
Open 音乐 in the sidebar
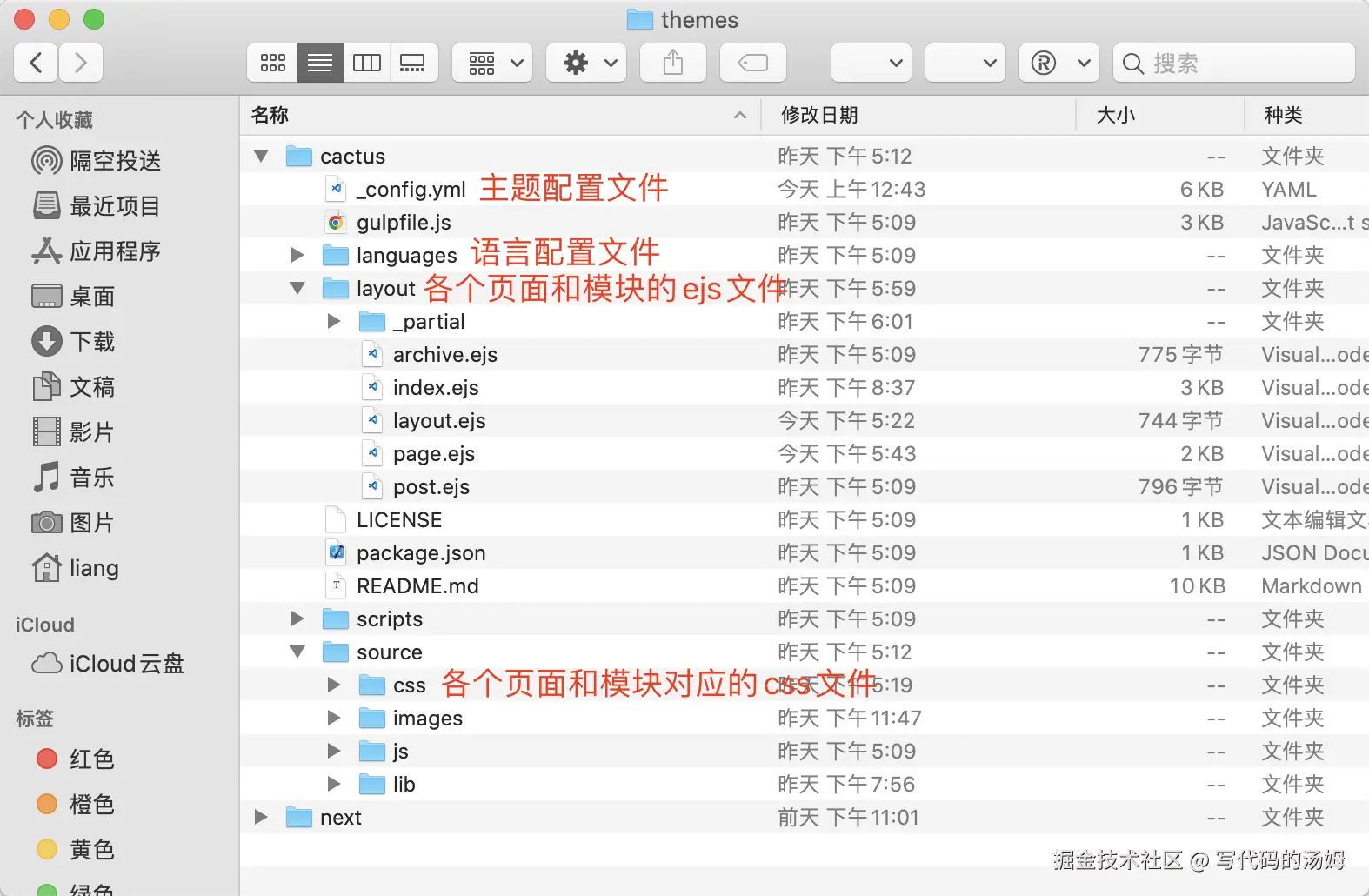click(74, 478)
